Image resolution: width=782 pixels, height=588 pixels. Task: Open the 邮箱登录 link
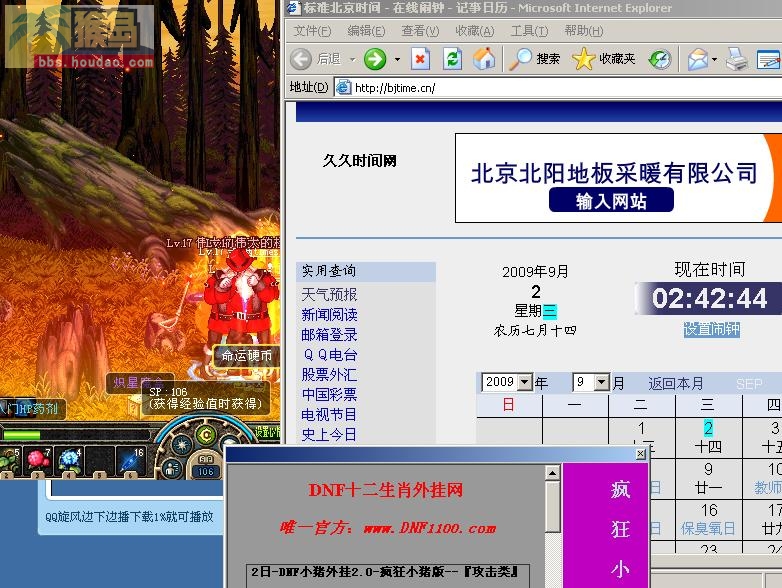(x=329, y=335)
